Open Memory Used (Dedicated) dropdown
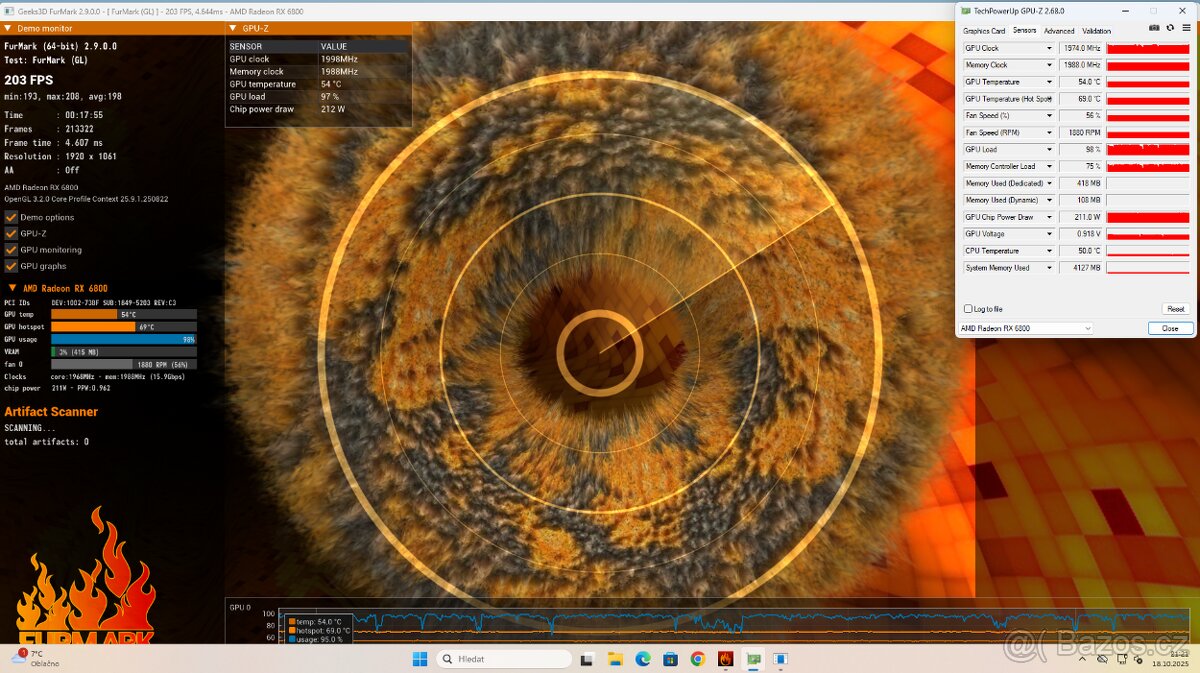Image resolution: width=1200 pixels, height=673 pixels. pos(1049,184)
